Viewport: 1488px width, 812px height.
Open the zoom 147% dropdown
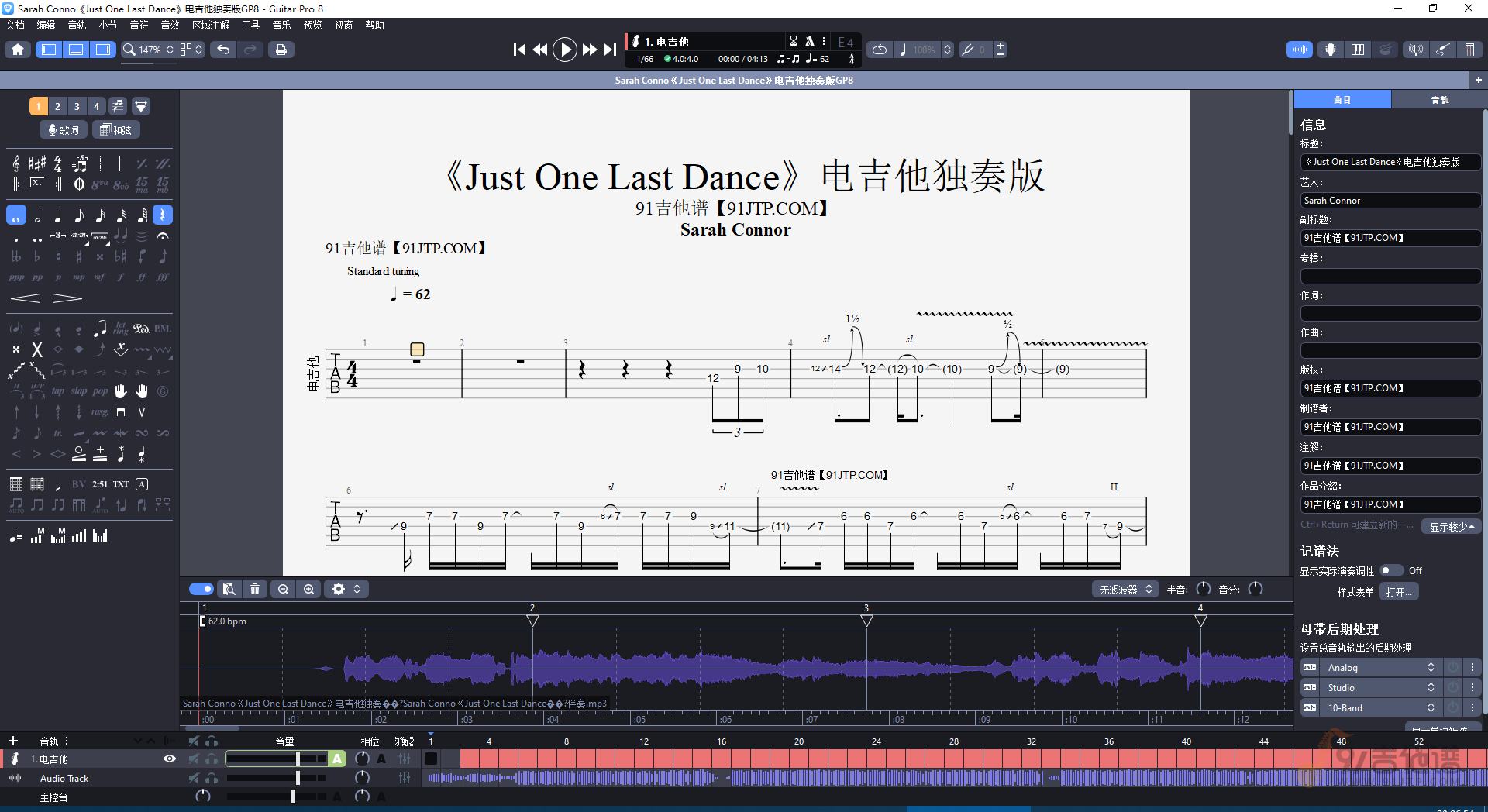tap(149, 50)
